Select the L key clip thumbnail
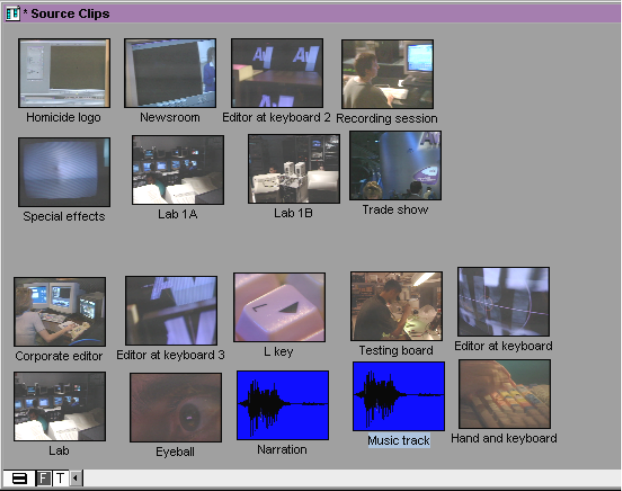Screen dimensions: 622x491 coord(280,307)
